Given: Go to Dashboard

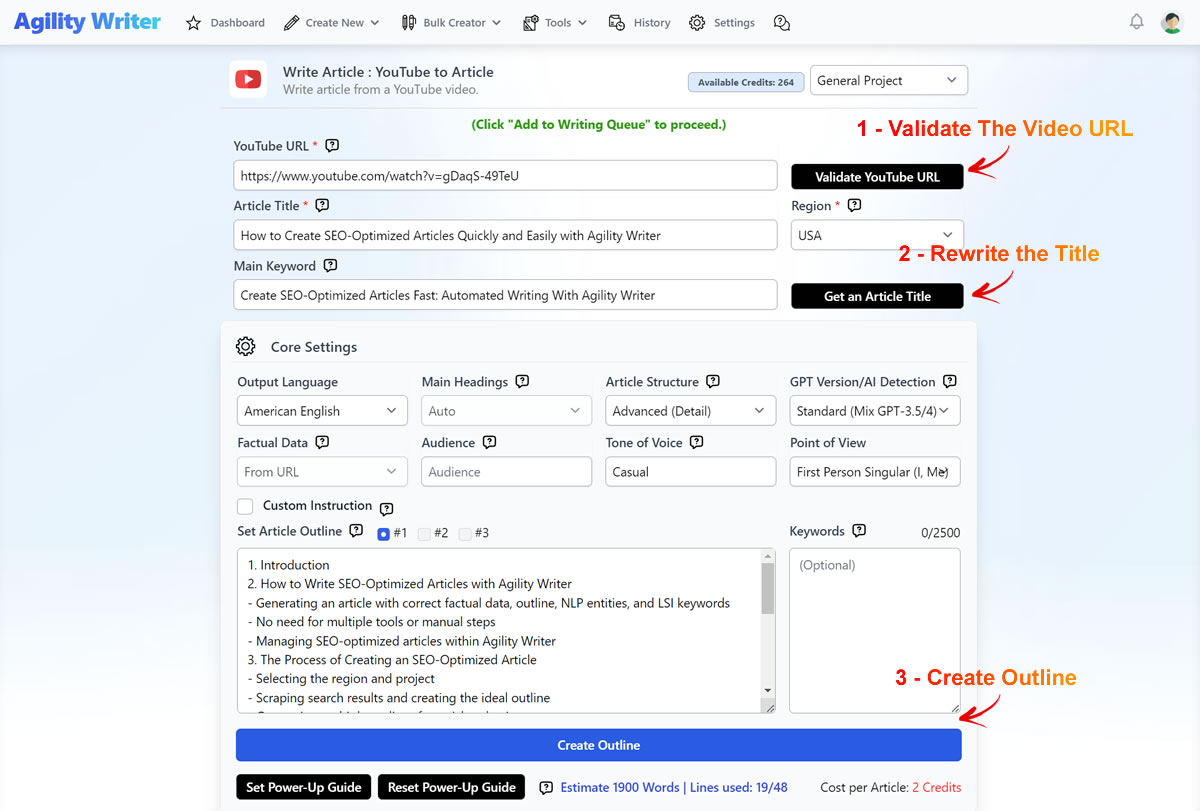Looking at the screenshot, I should click(226, 23).
